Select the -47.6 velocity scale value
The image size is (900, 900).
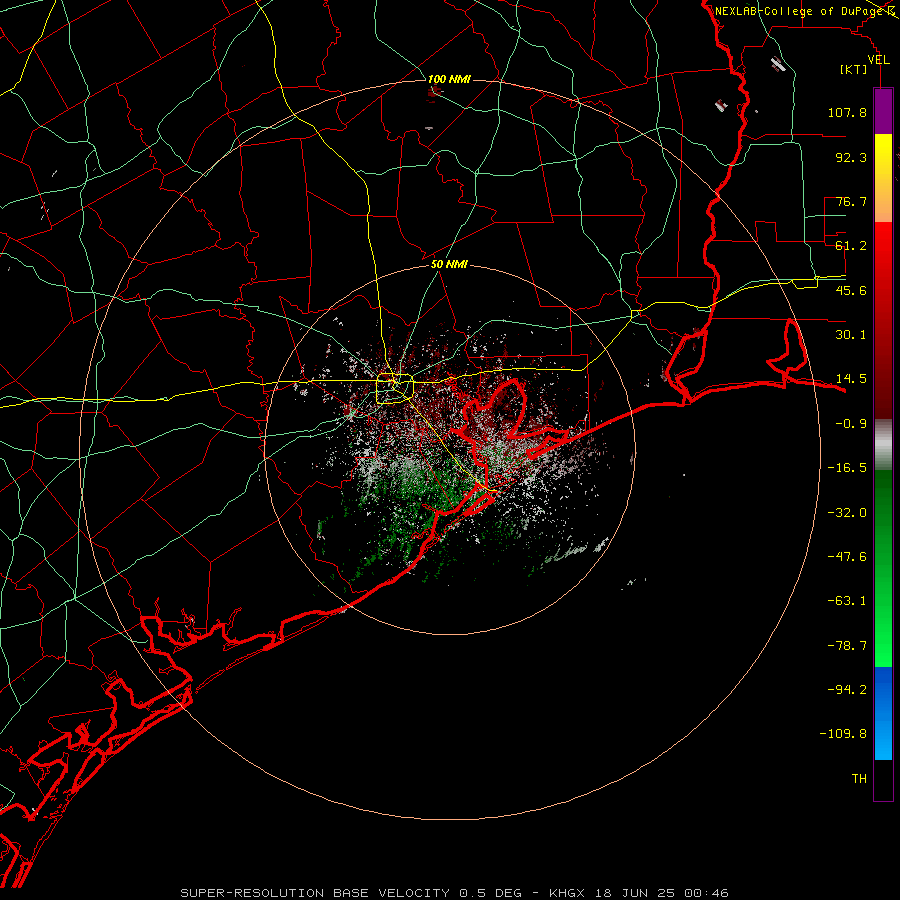pos(847,557)
